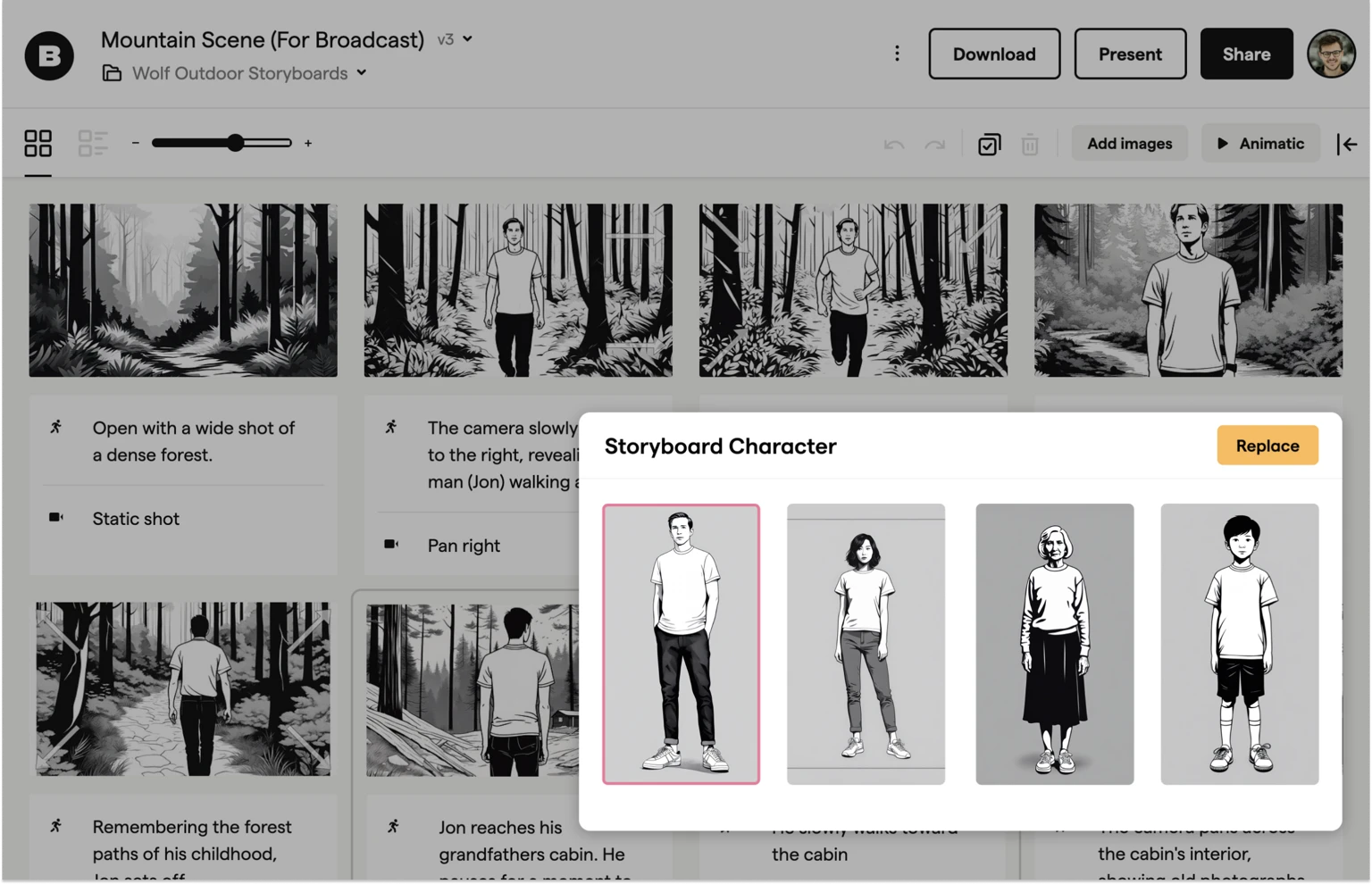The image size is (1372, 884).
Task: Click the Present button
Action: coord(1130,54)
